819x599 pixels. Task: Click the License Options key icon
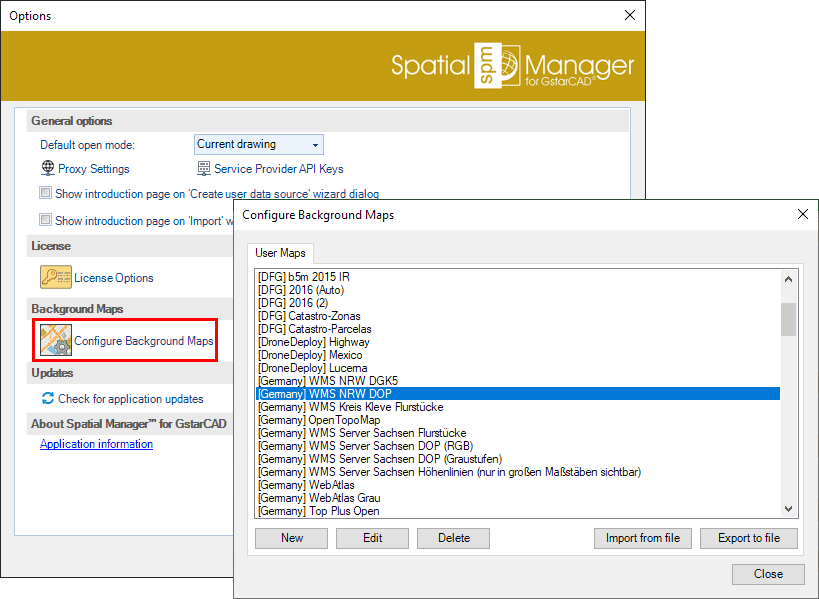[x=56, y=277]
